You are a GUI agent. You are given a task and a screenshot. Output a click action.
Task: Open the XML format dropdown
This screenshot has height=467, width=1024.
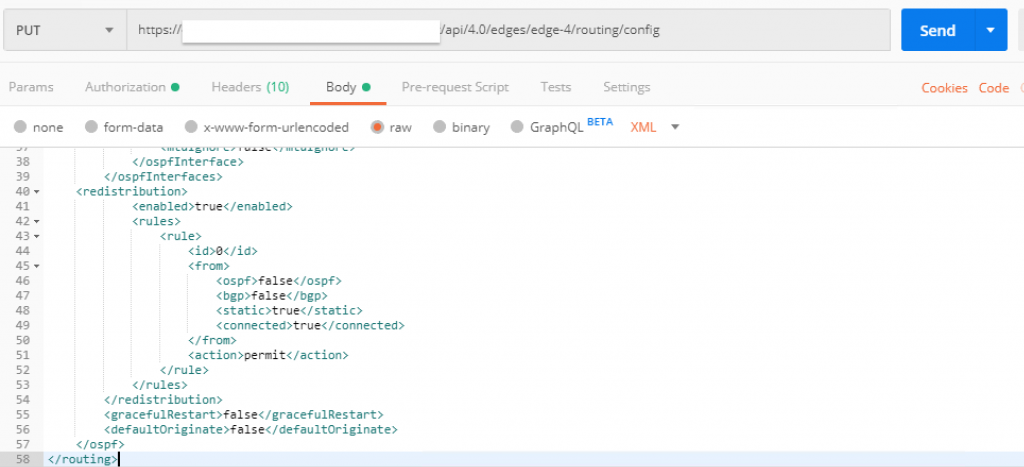click(x=655, y=127)
